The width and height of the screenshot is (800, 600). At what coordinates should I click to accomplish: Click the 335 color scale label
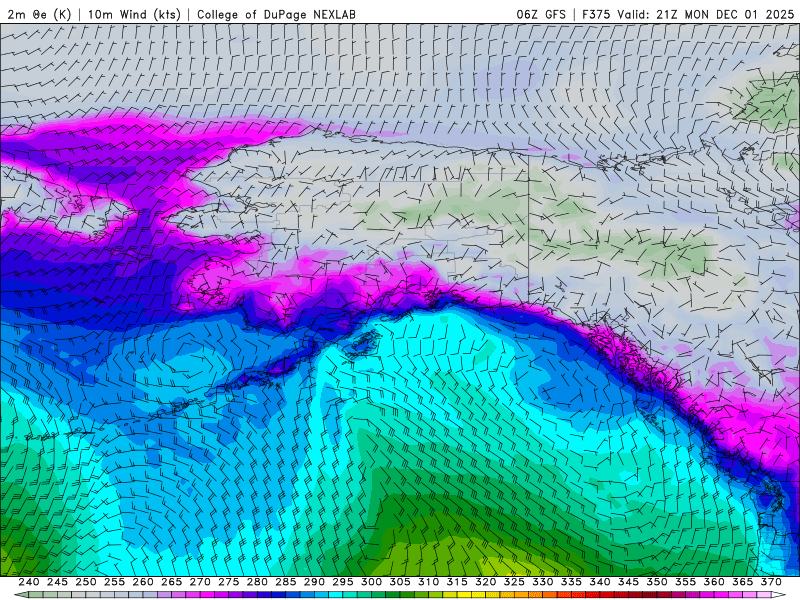click(x=571, y=582)
